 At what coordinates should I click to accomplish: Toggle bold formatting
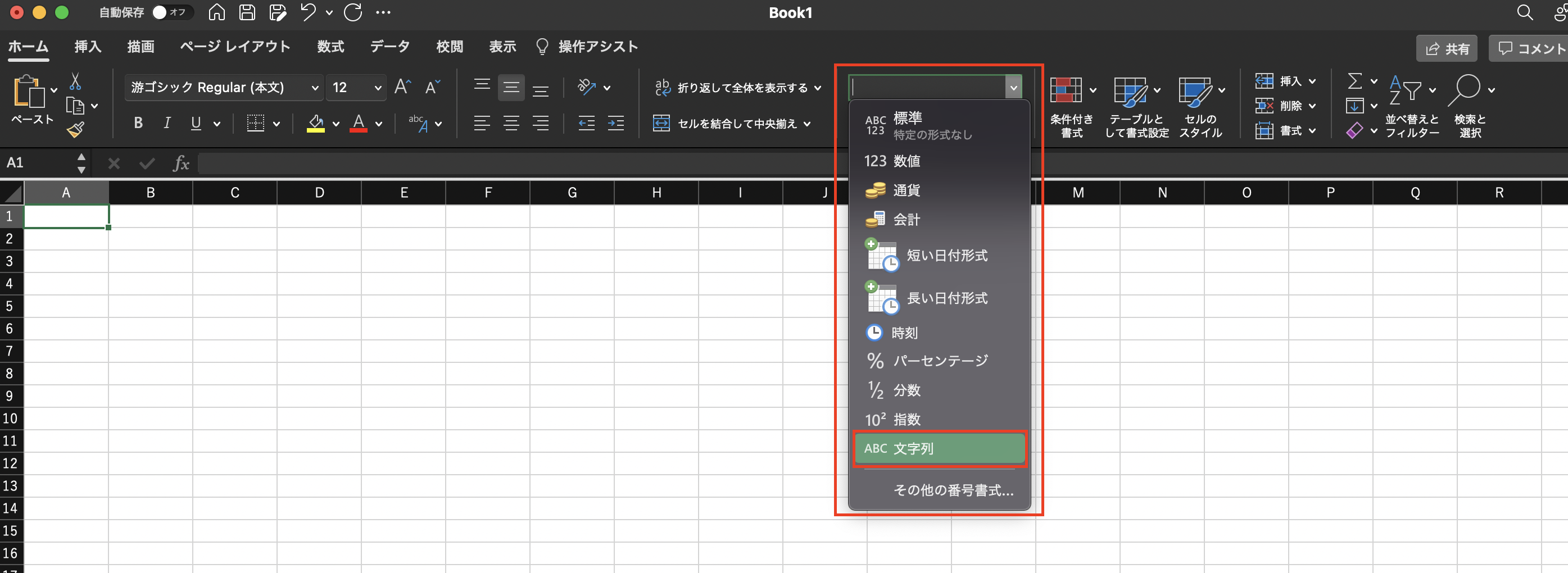[x=138, y=124]
